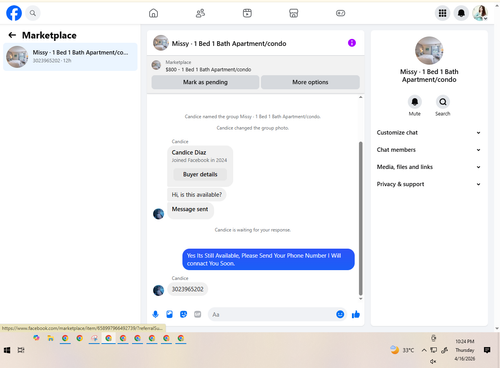The image size is (500, 368).
Task: Record a voice clip microphone icon
Action: coord(155,314)
